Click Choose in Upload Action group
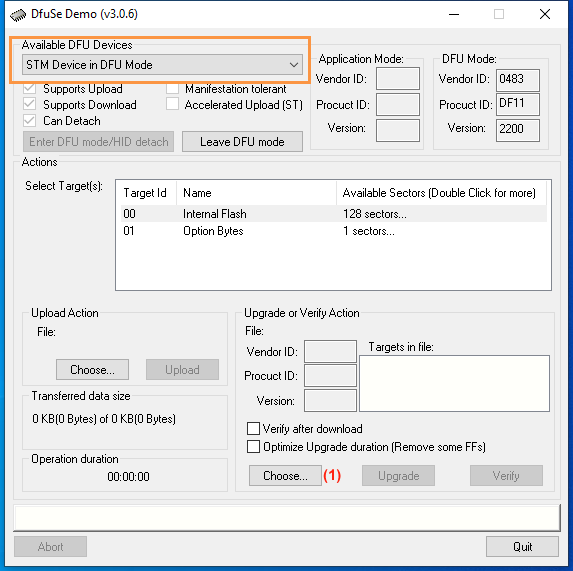 [92, 369]
